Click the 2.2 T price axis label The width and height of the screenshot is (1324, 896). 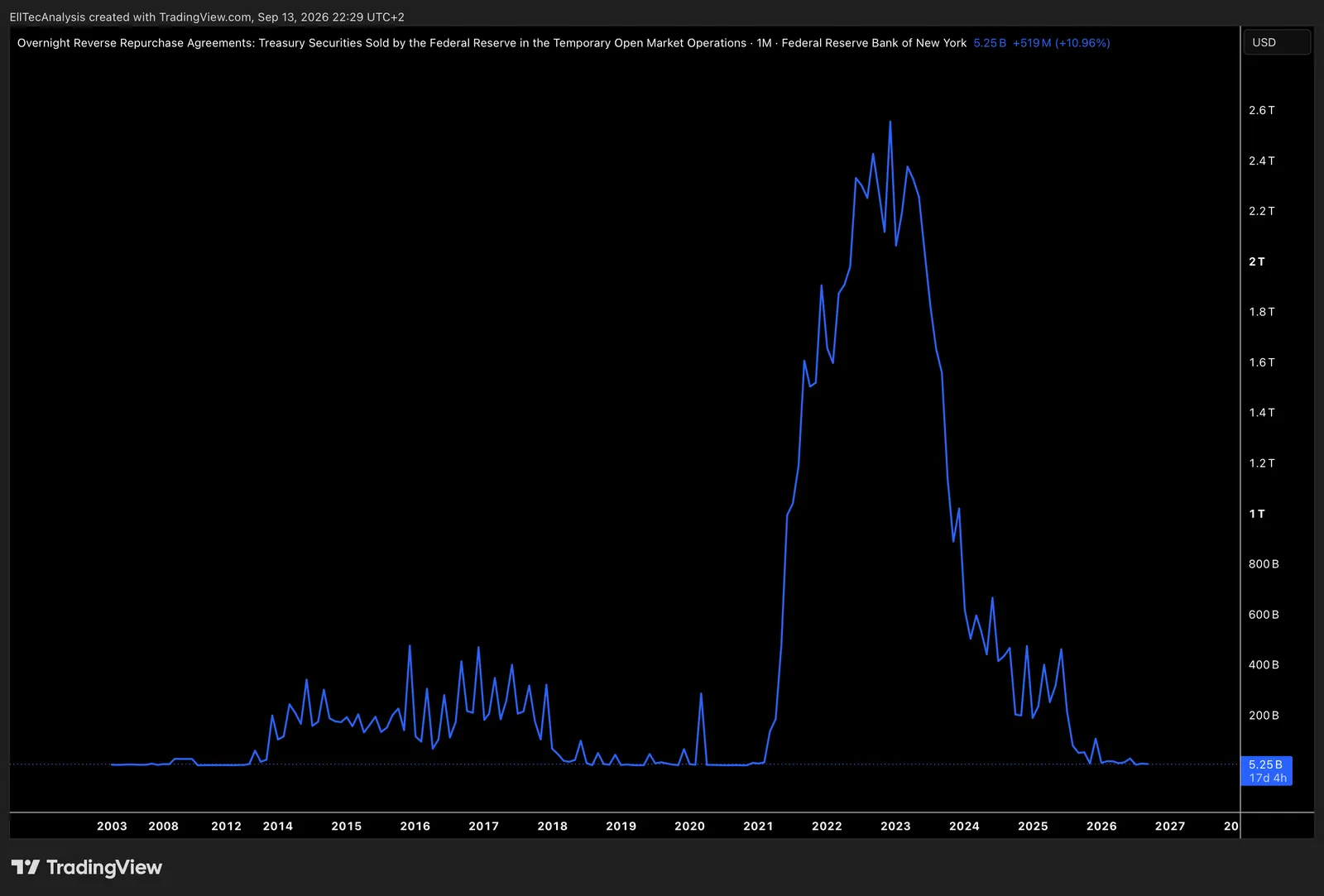click(x=1262, y=211)
